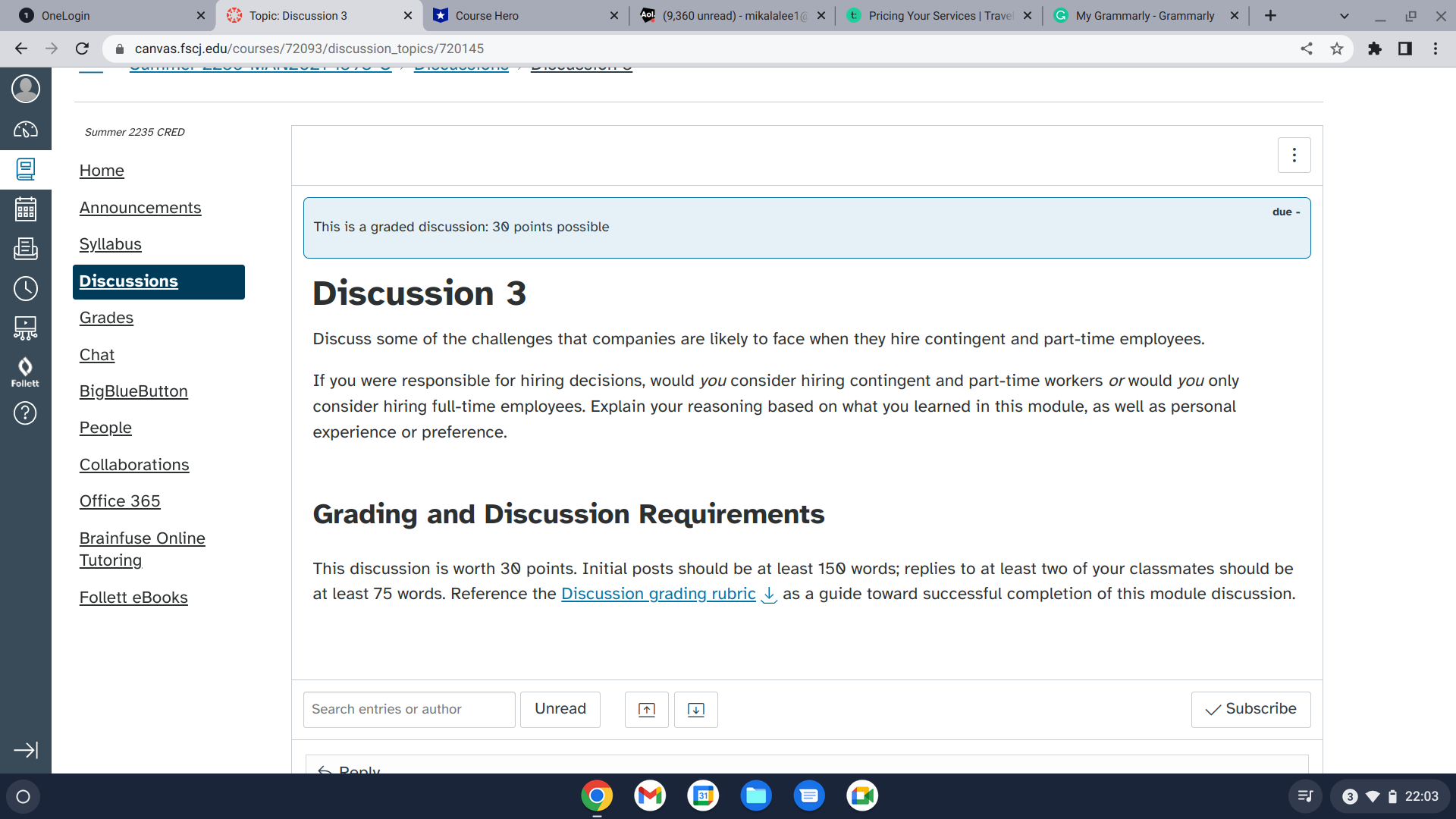Open the Help question mark icon
This screenshot has height=819, width=1456.
[x=25, y=413]
